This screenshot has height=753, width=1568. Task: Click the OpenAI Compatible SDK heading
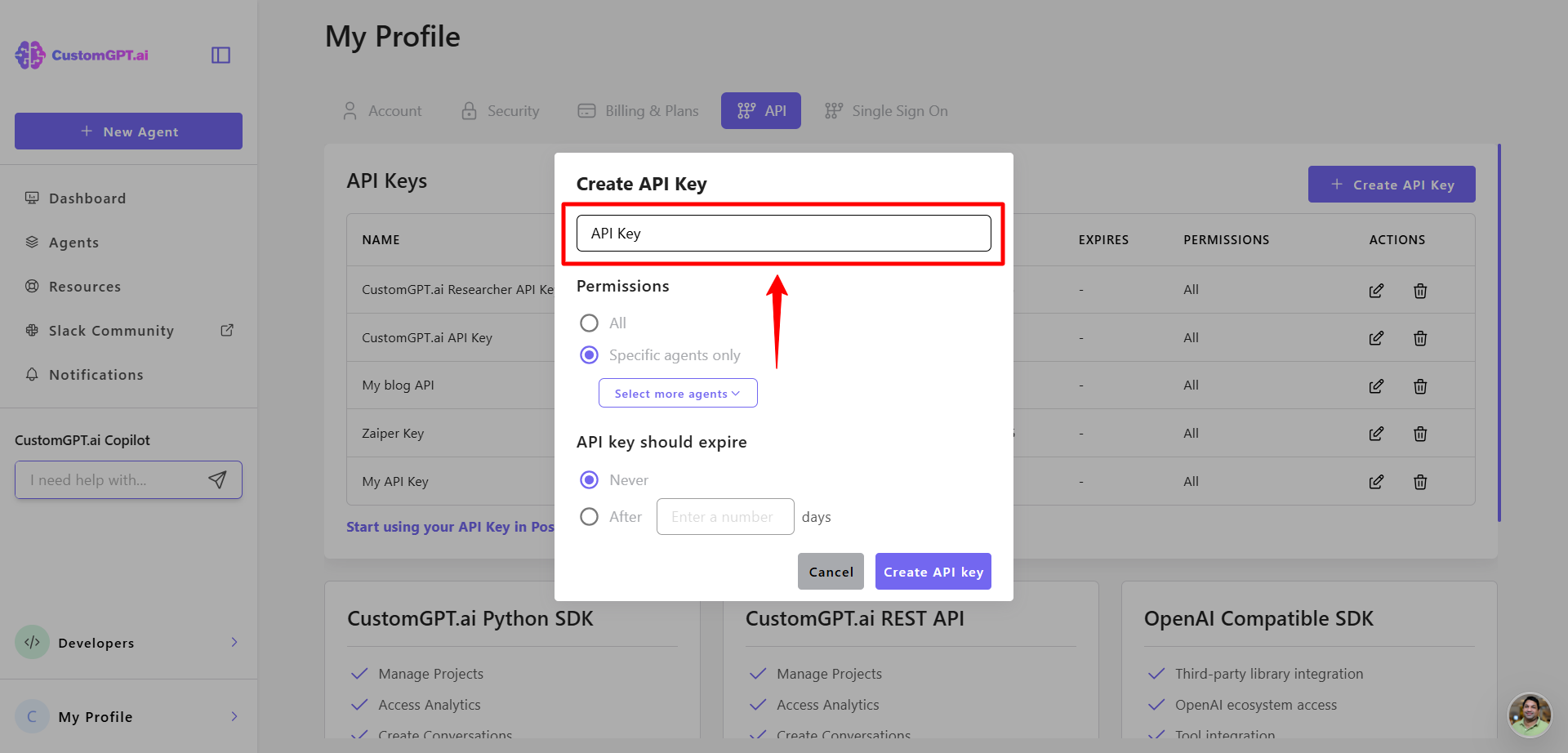[x=1258, y=618]
